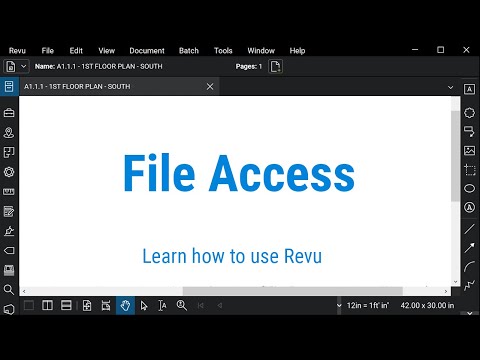Open the Properties gear panel
The height and width of the screenshot is (360, 480).
click(x=9, y=172)
